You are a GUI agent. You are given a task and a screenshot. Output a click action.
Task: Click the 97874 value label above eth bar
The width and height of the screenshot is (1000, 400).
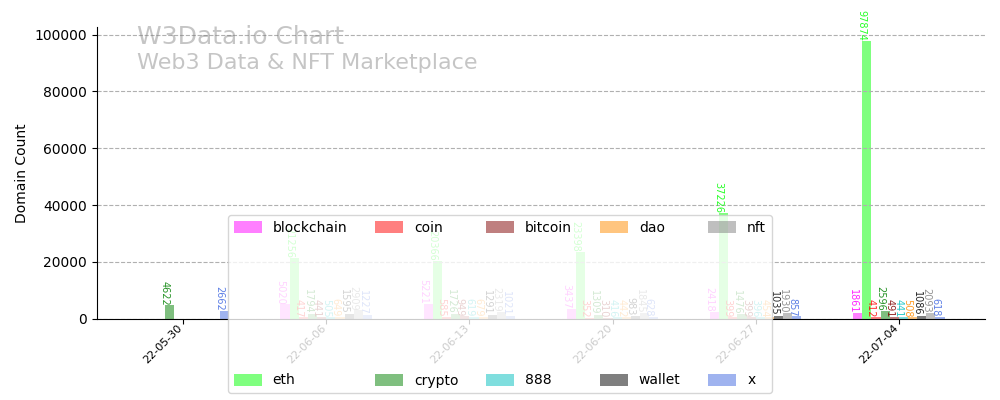click(862, 25)
